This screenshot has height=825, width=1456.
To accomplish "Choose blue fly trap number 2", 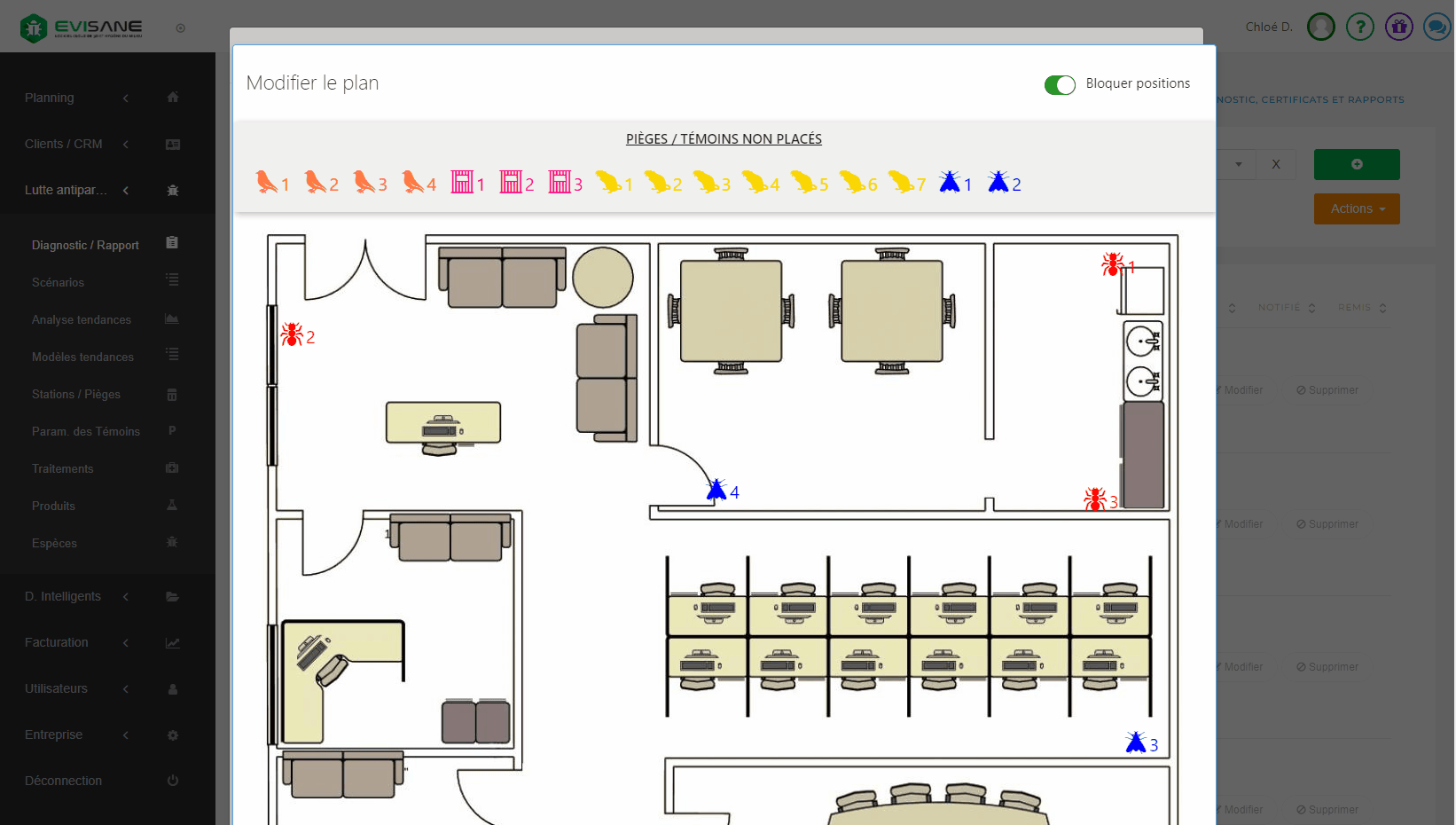I will point(998,183).
